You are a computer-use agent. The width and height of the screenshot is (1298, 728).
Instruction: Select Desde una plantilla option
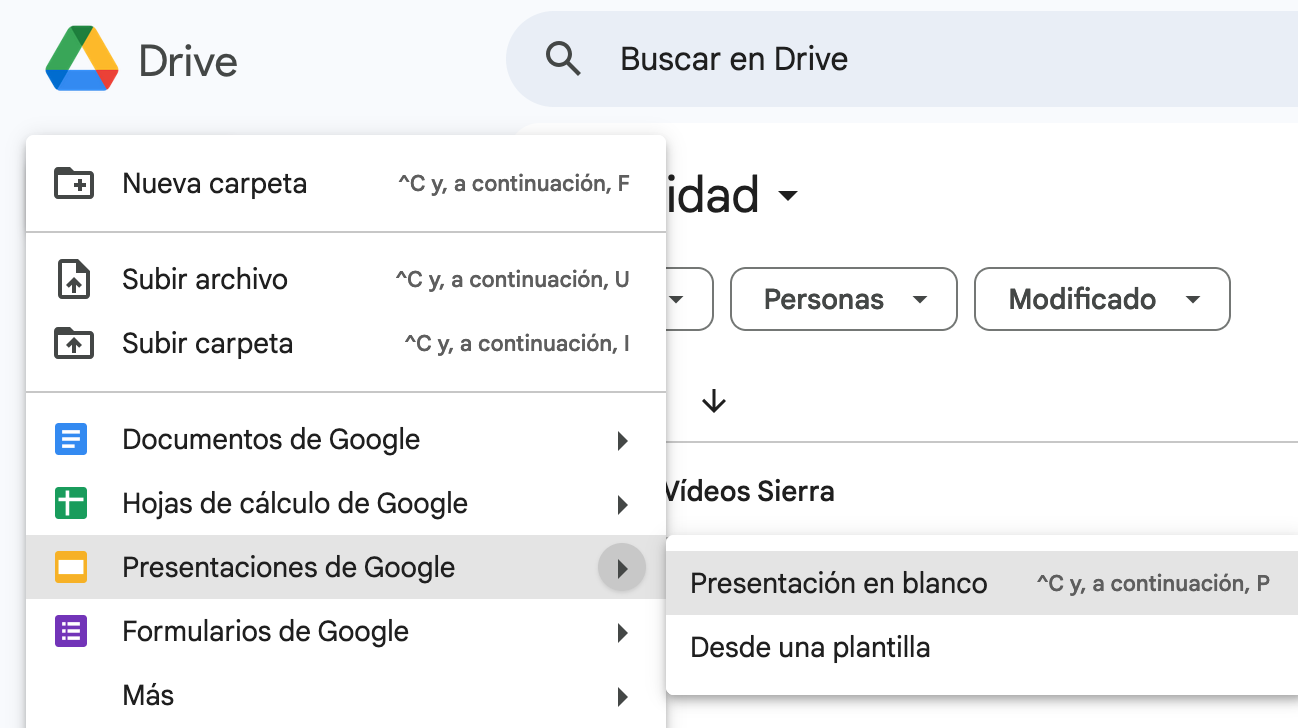point(810,647)
